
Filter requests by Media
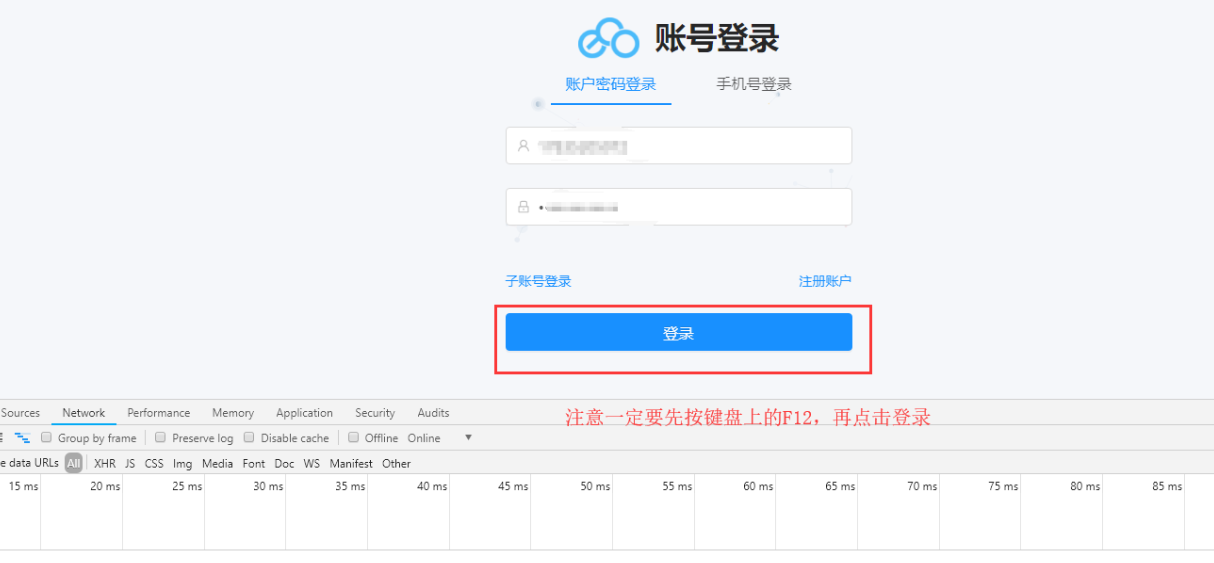(x=217, y=463)
